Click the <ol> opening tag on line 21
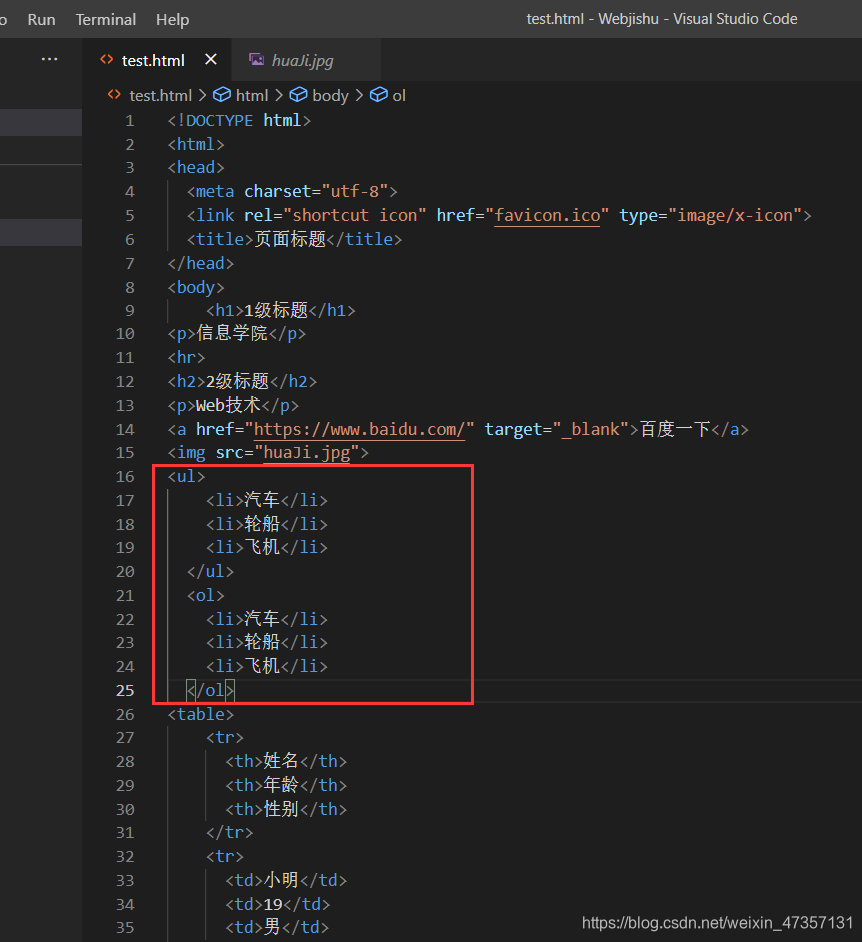The width and height of the screenshot is (862, 942). [x=205, y=595]
